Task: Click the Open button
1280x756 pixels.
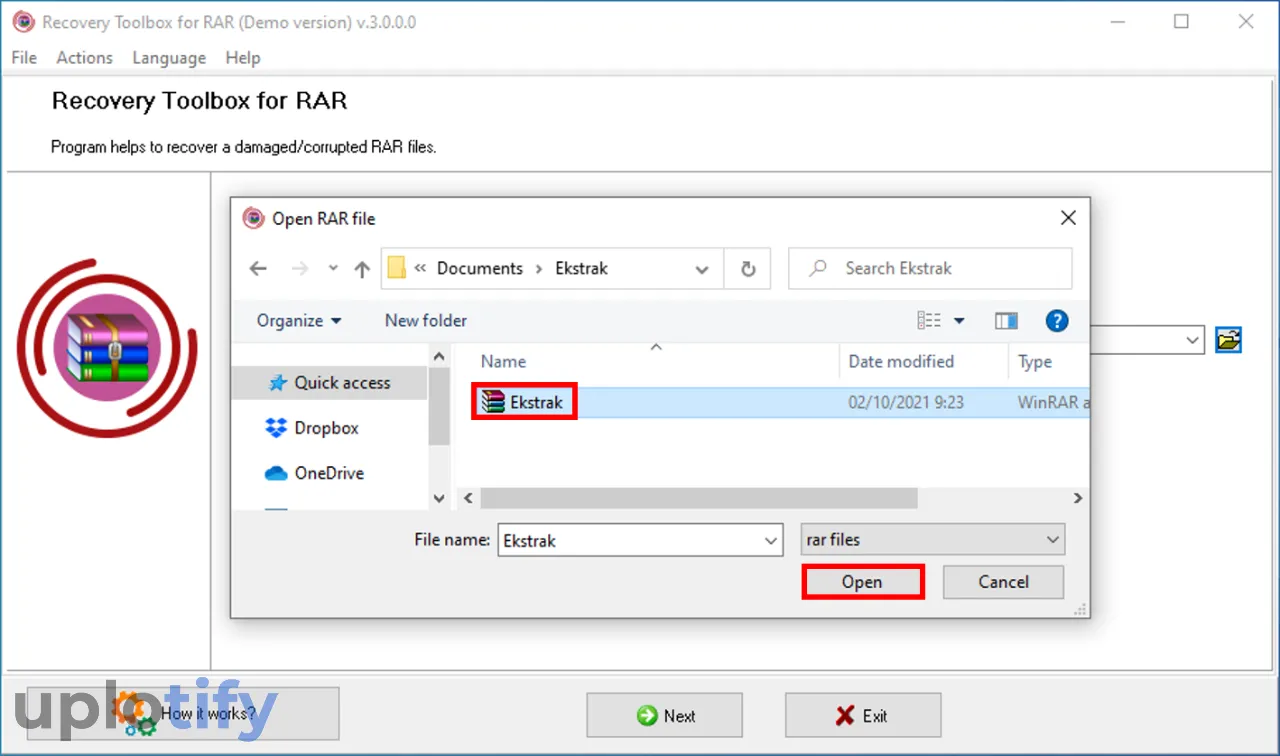Action: pos(862,582)
